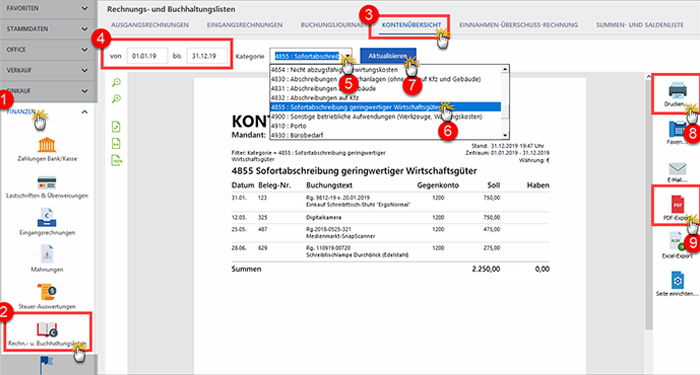Fit whole page in preview
The height and width of the screenshot is (375, 700).
tap(116, 127)
